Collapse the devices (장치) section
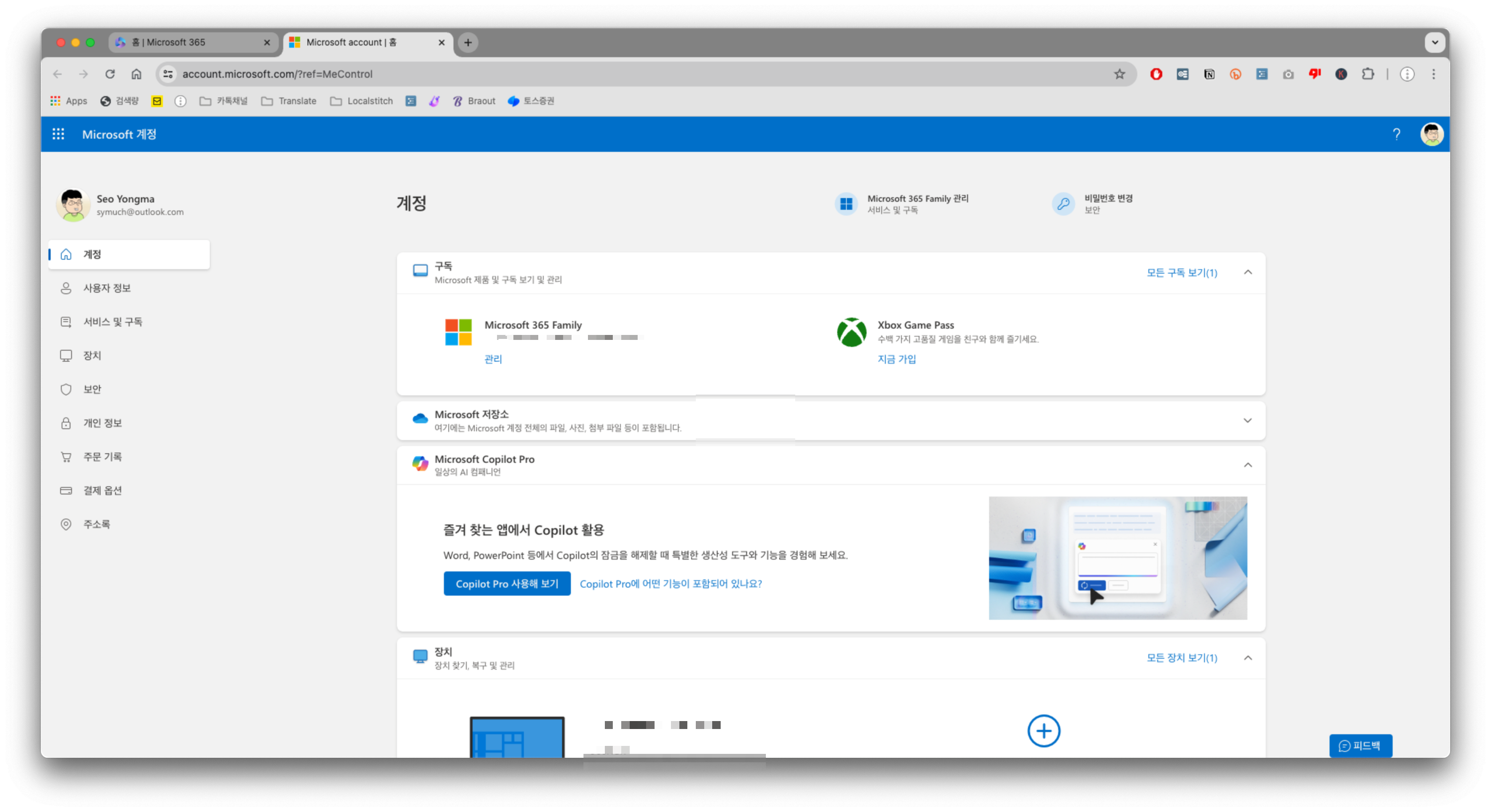This screenshot has width=1491, height=812. pyautogui.click(x=1247, y=658)
